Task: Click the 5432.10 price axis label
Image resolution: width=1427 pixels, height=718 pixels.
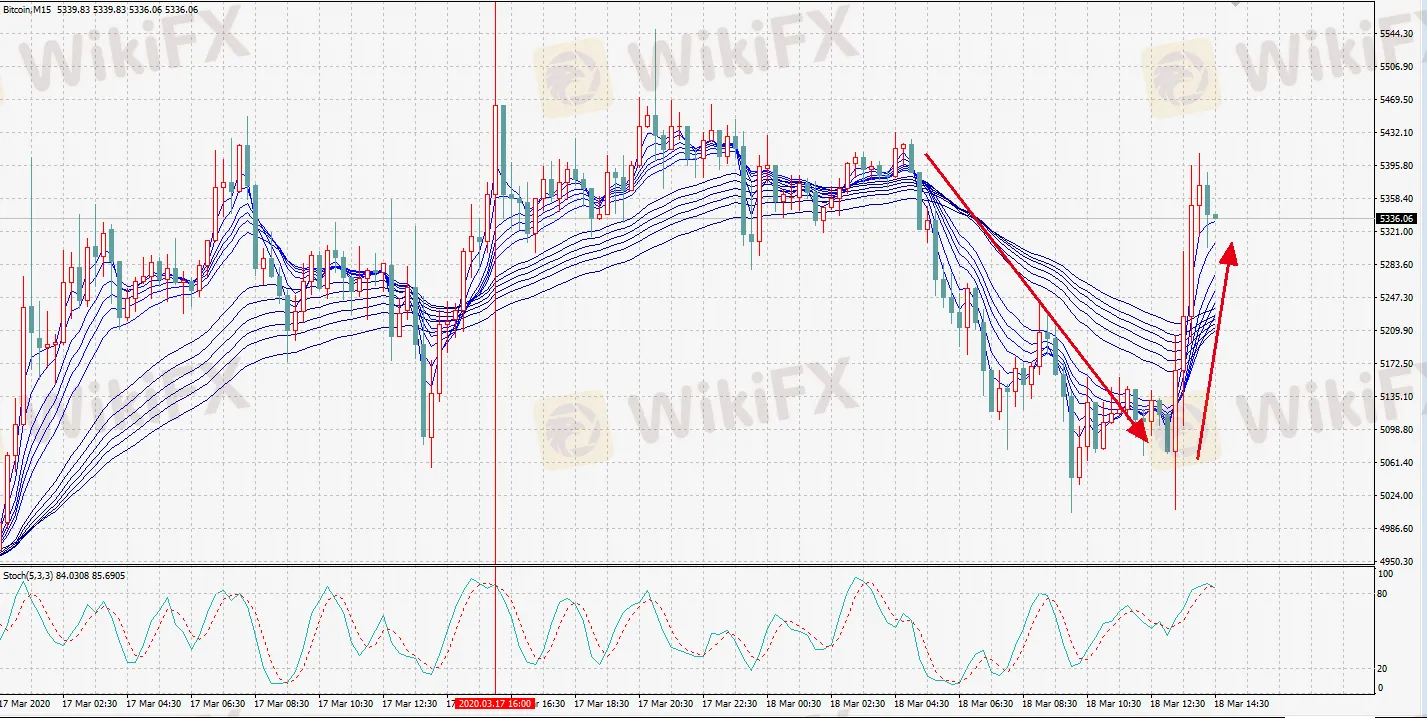Action: click(1396, 133)
